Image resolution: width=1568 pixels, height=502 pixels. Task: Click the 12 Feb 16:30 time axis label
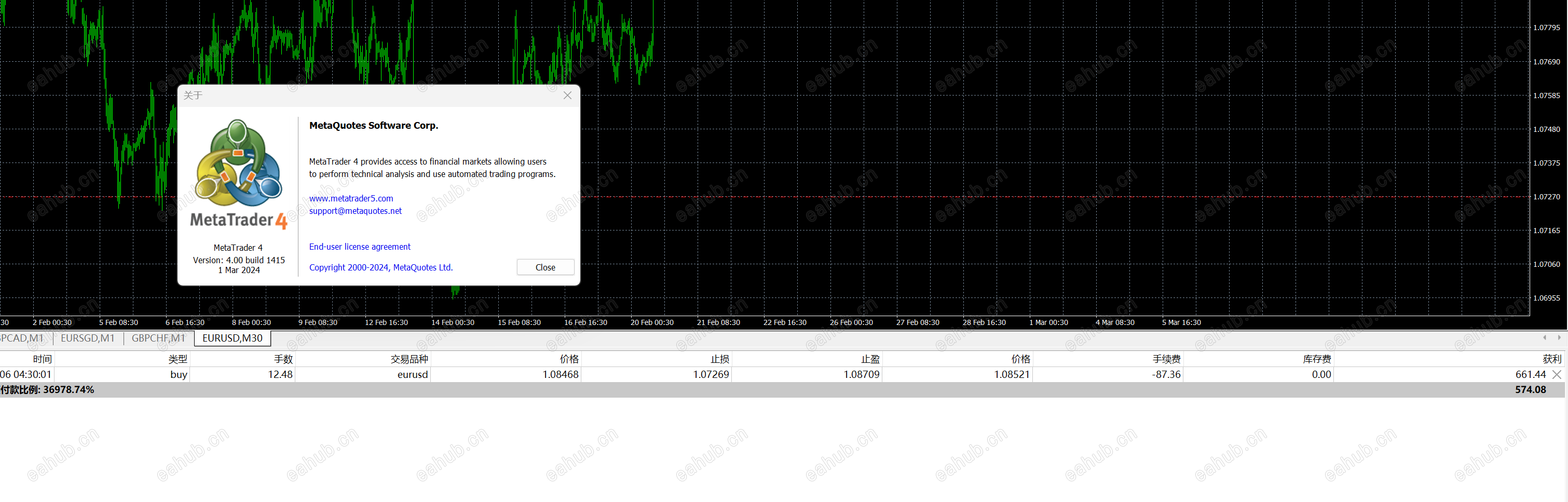(x=386, y=323)
